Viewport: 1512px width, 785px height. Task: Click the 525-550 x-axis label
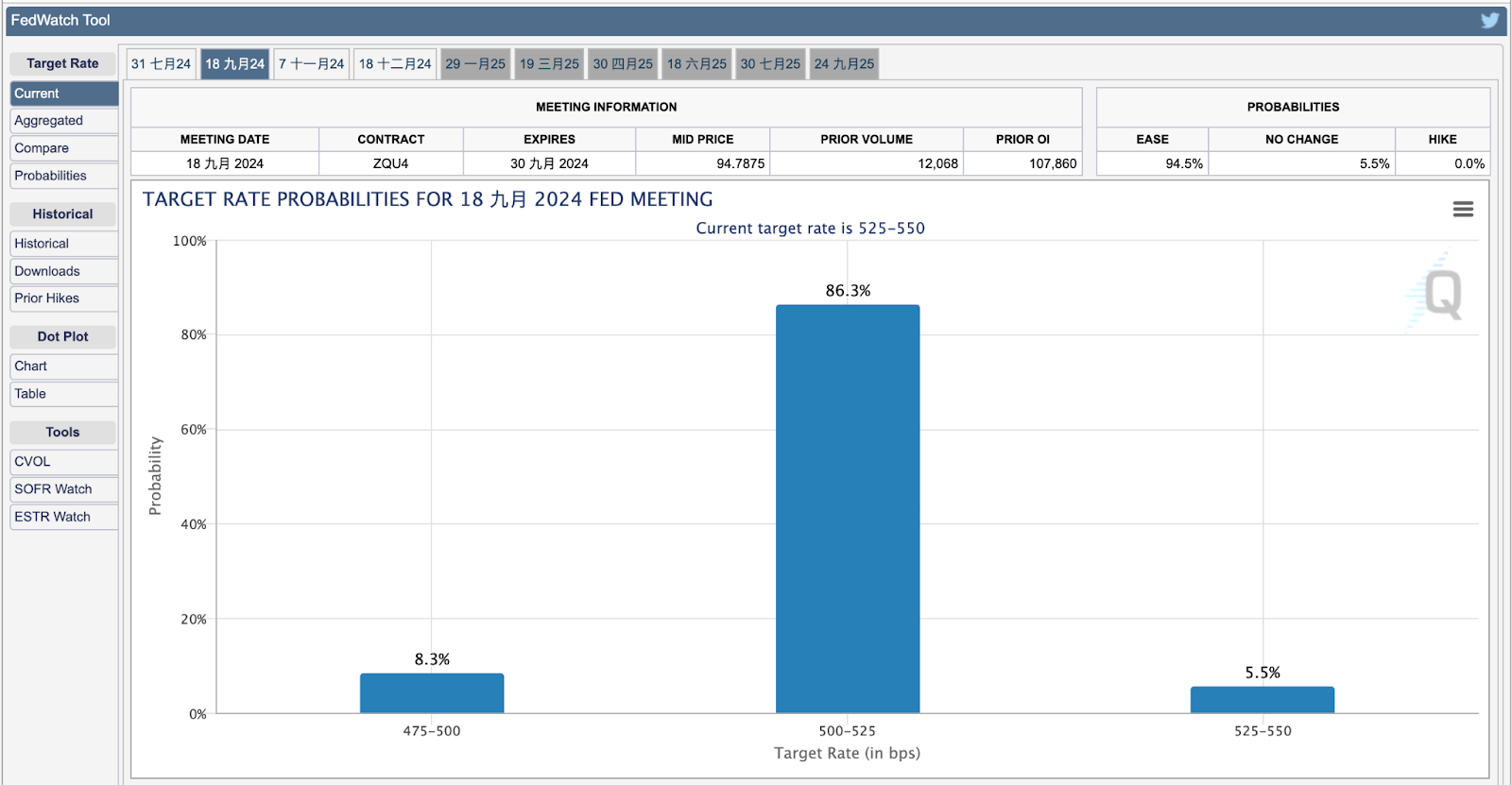(x=1263, y=731)
